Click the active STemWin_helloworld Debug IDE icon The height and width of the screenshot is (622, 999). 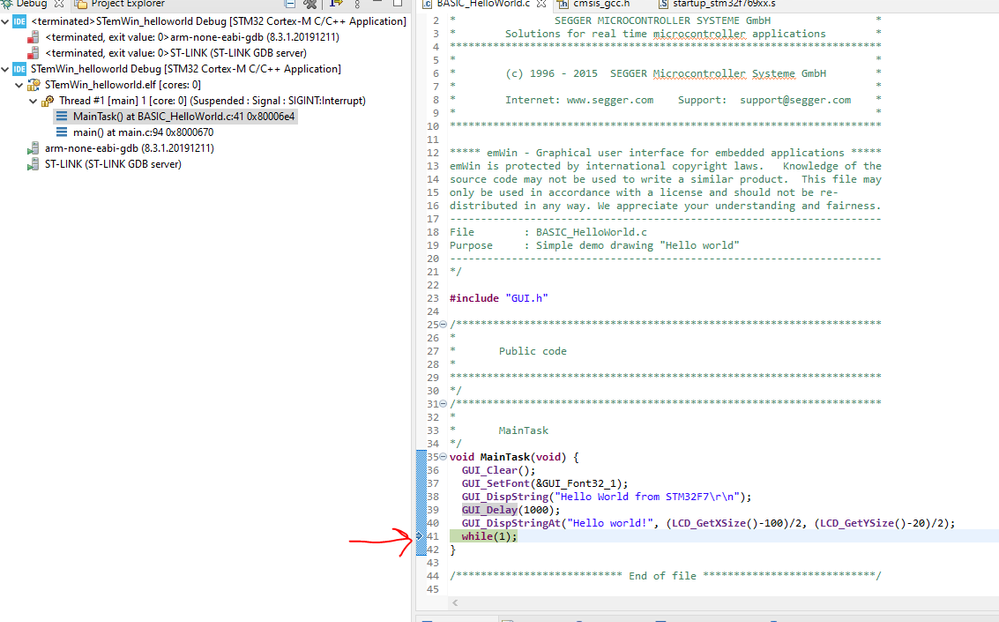pyautogui.click(x=20, y=69)
